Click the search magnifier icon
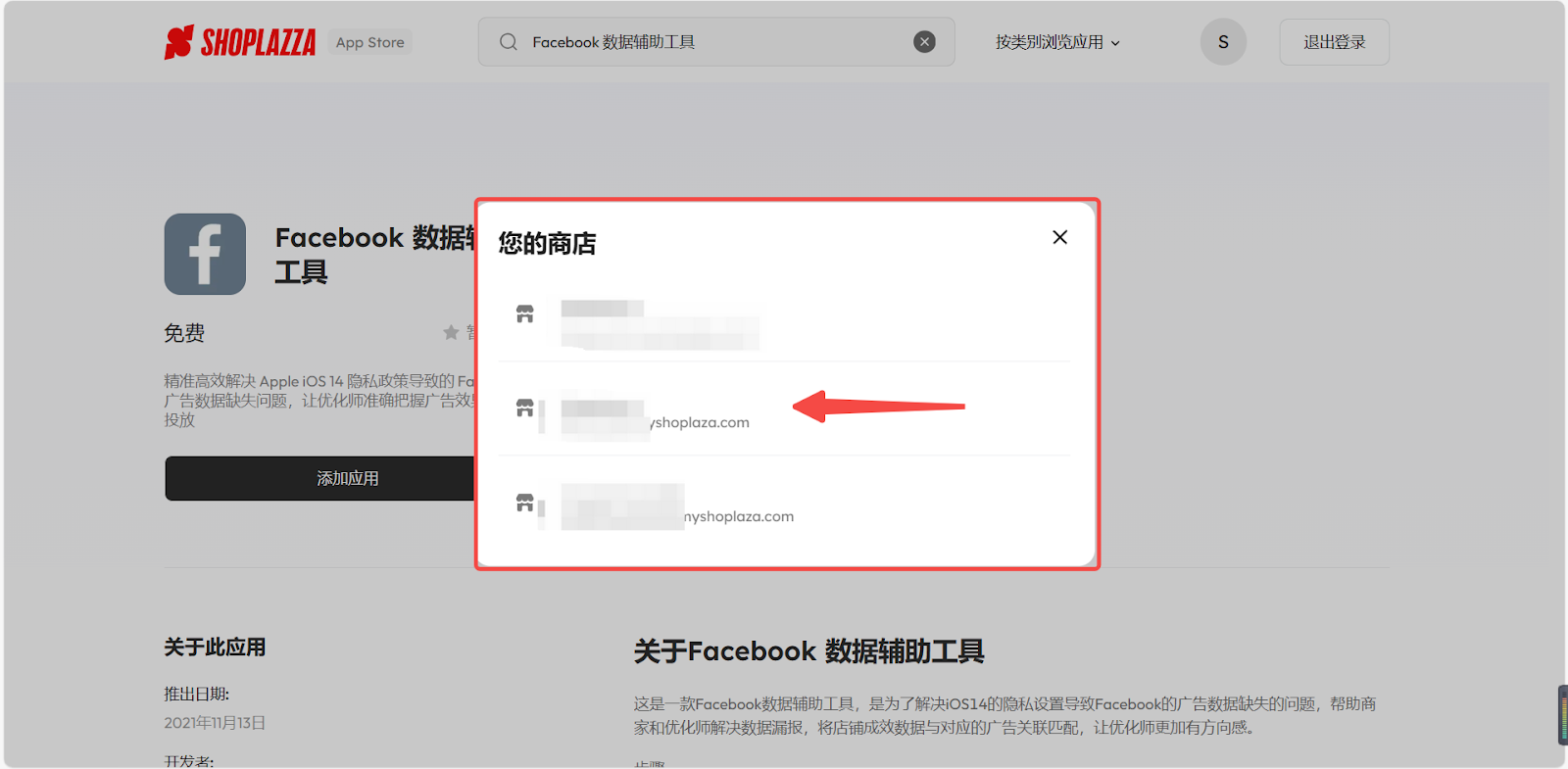Screen dimensions: 1568x769 tap(508, 42)
